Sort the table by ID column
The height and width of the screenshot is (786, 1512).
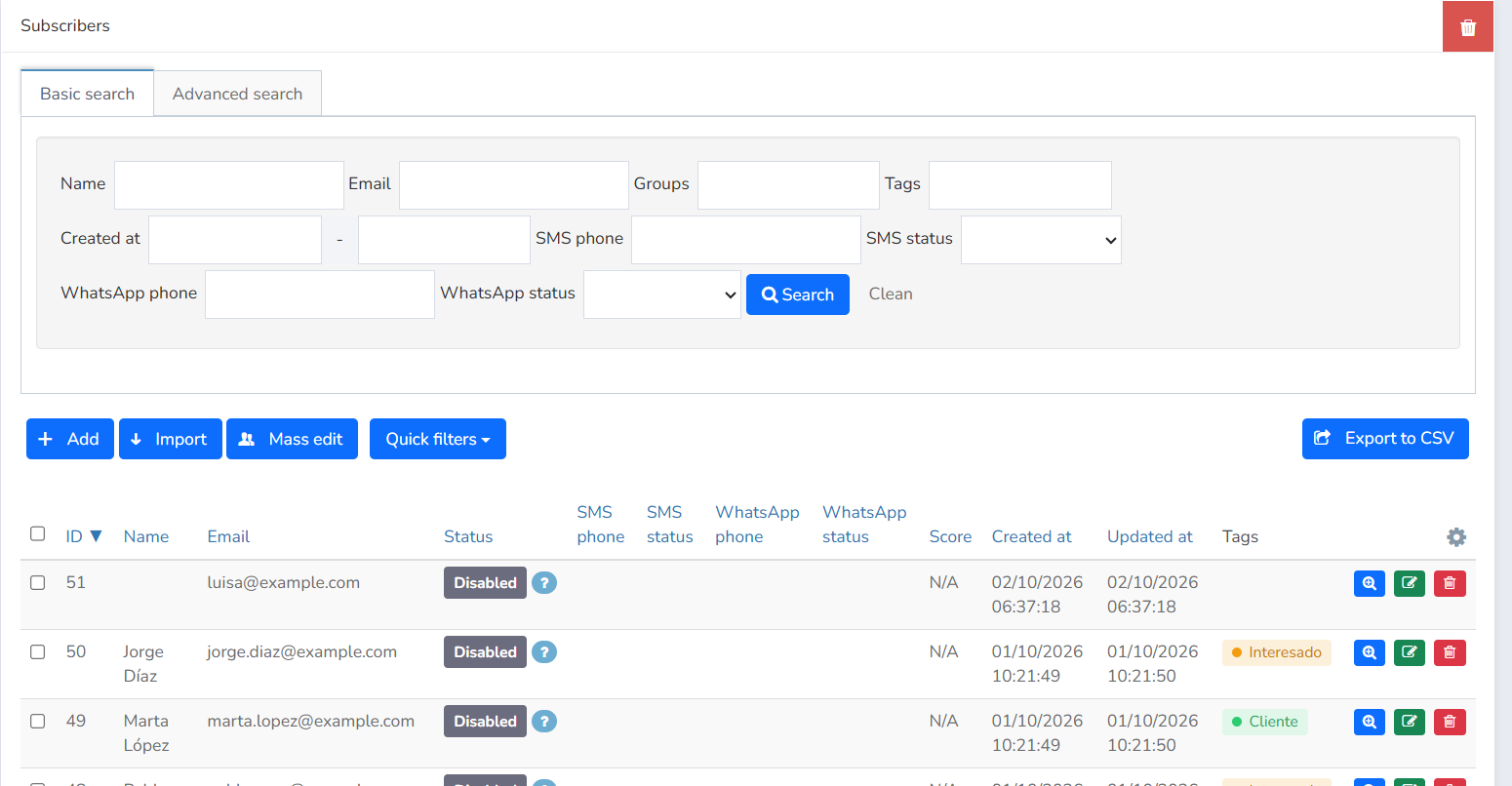tap(84, 536)
